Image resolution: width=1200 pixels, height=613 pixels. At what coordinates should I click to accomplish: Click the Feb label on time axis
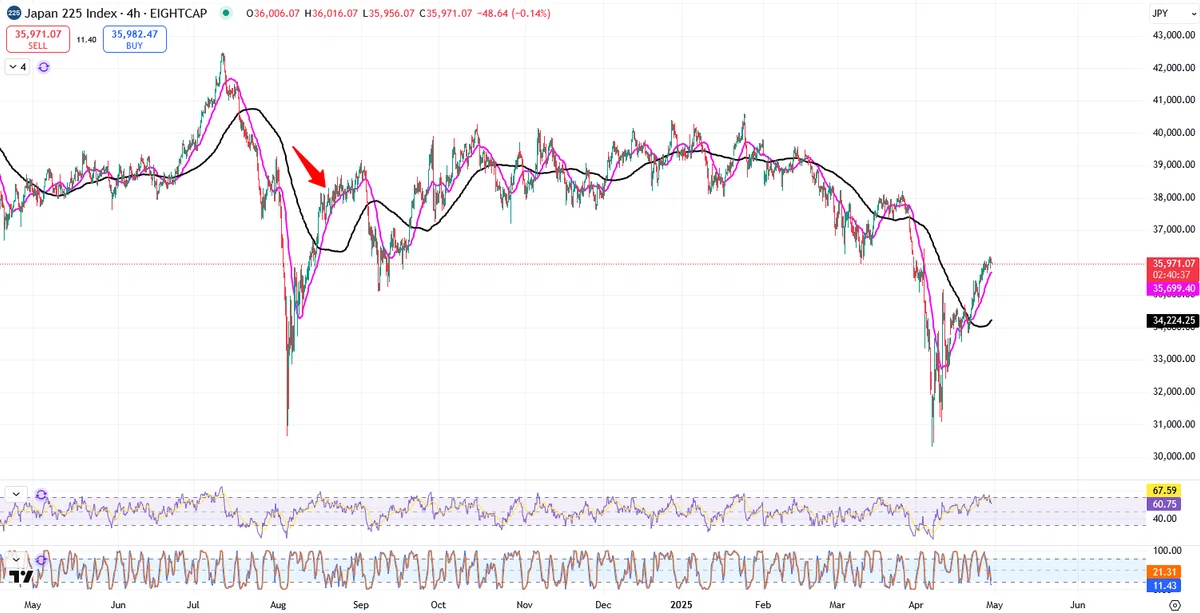coord(764,605)
